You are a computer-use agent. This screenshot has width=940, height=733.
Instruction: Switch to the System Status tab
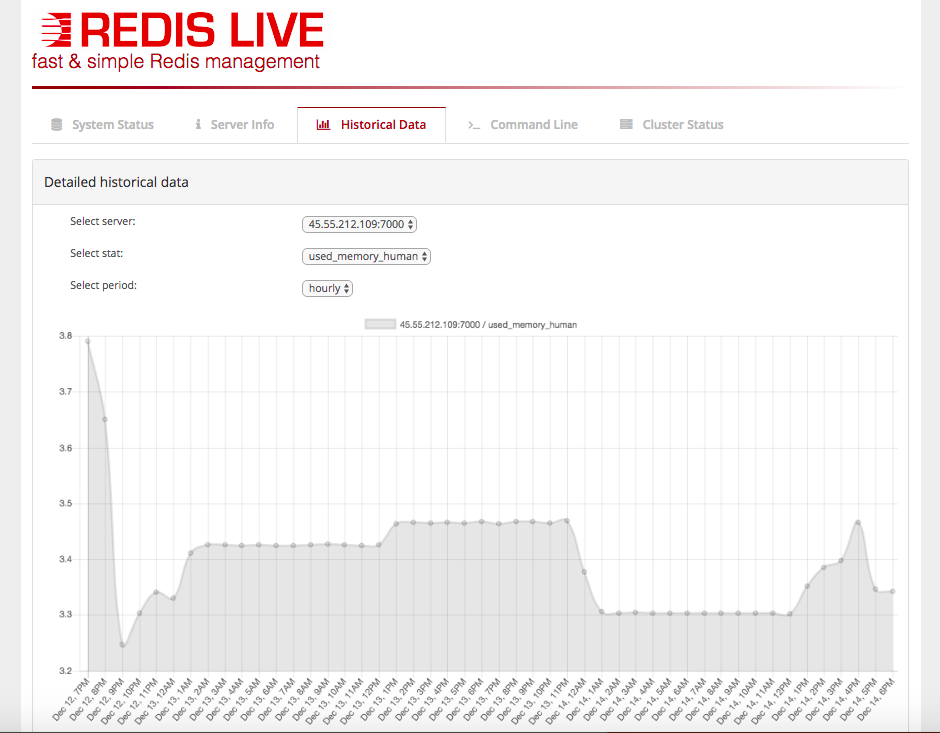(103, 125)
